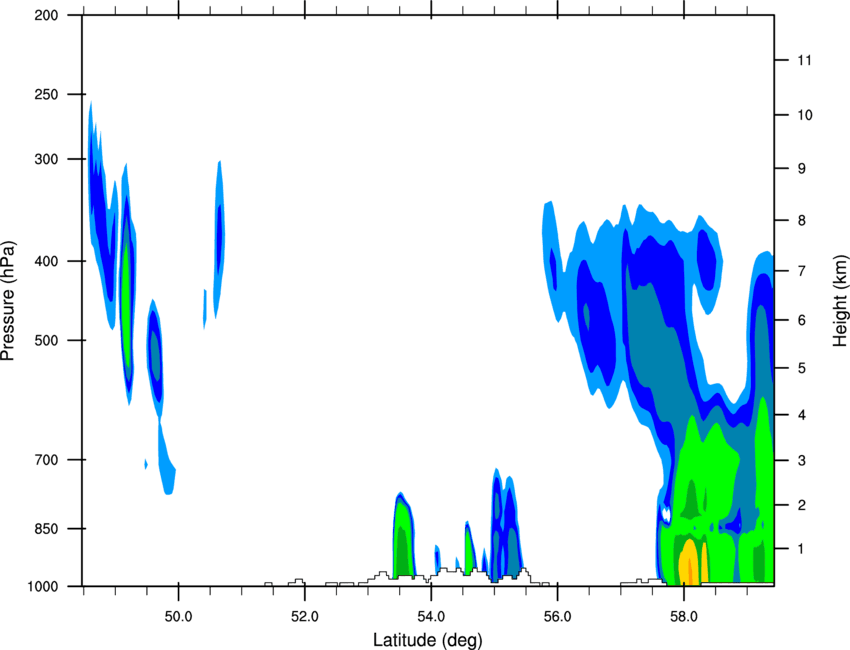
Task: Pick the 2 km height label
Action: 801,505
